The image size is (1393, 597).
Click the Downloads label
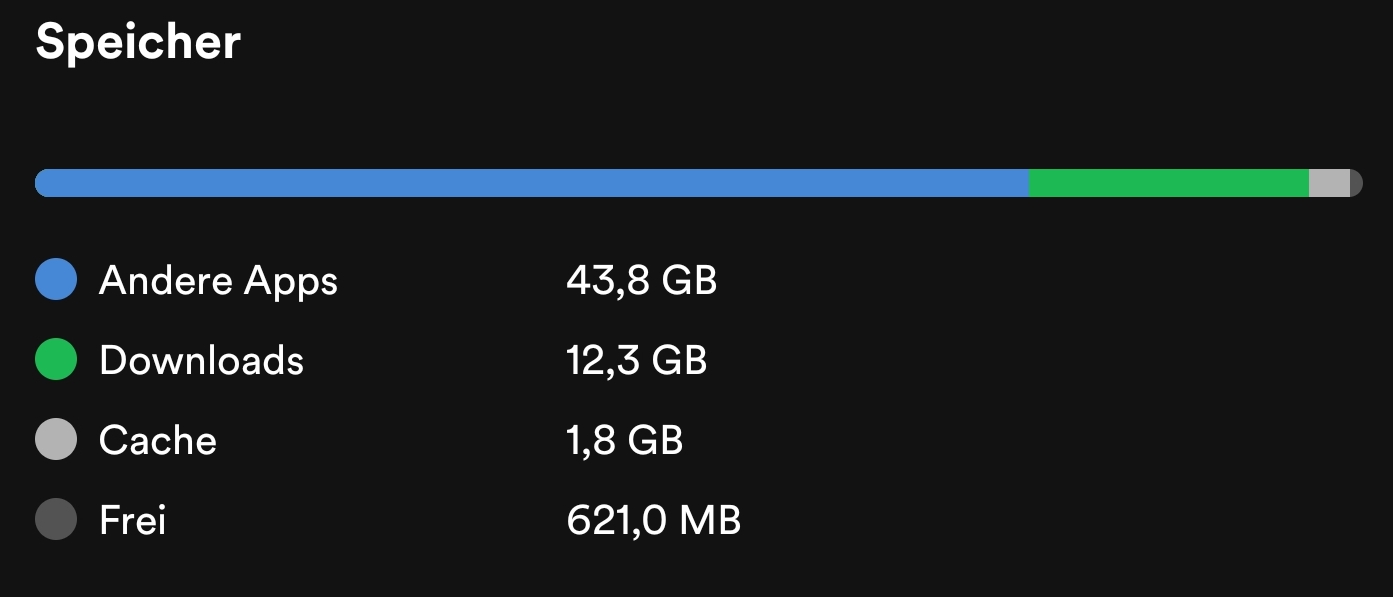(x=201, y=360)
